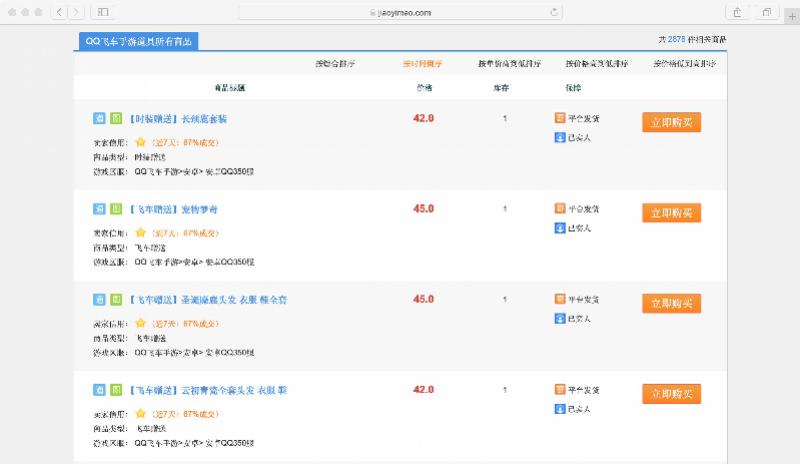Go forward with the browser forward arrow
Screen dimensions: 800x464
76,12
